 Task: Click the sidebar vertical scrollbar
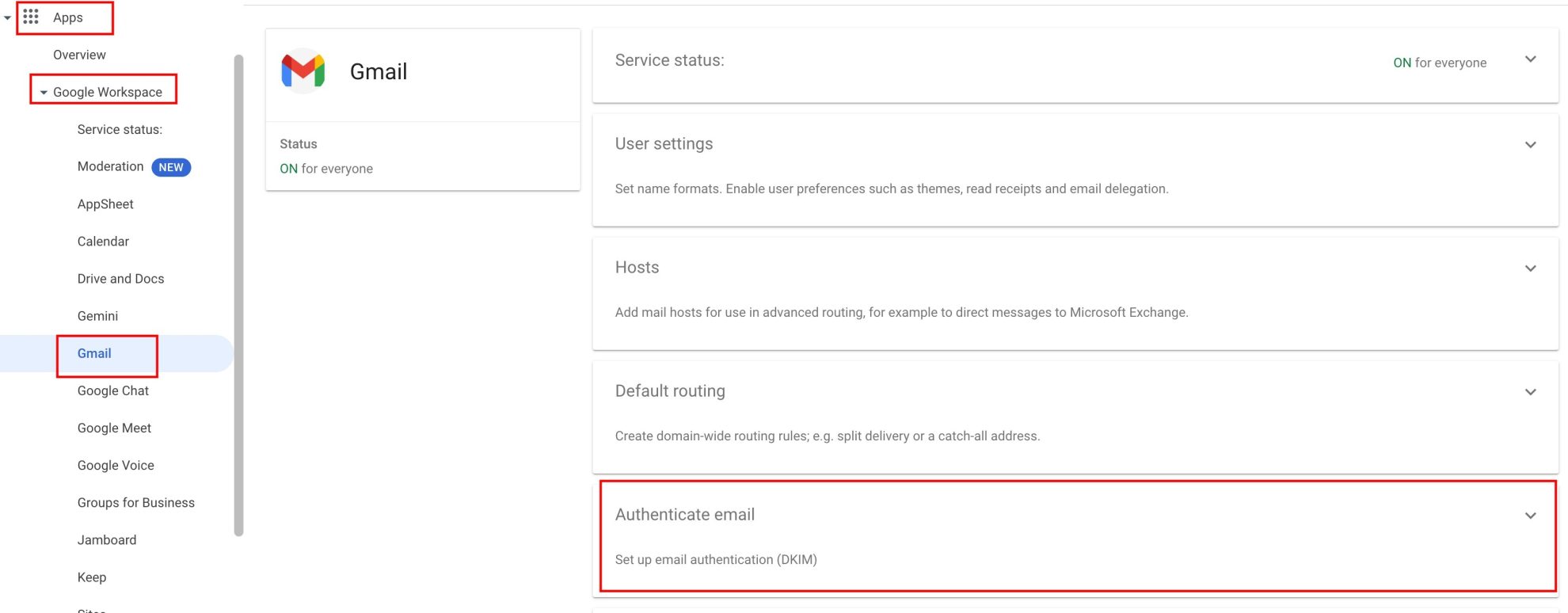click(x=238, y=295)
